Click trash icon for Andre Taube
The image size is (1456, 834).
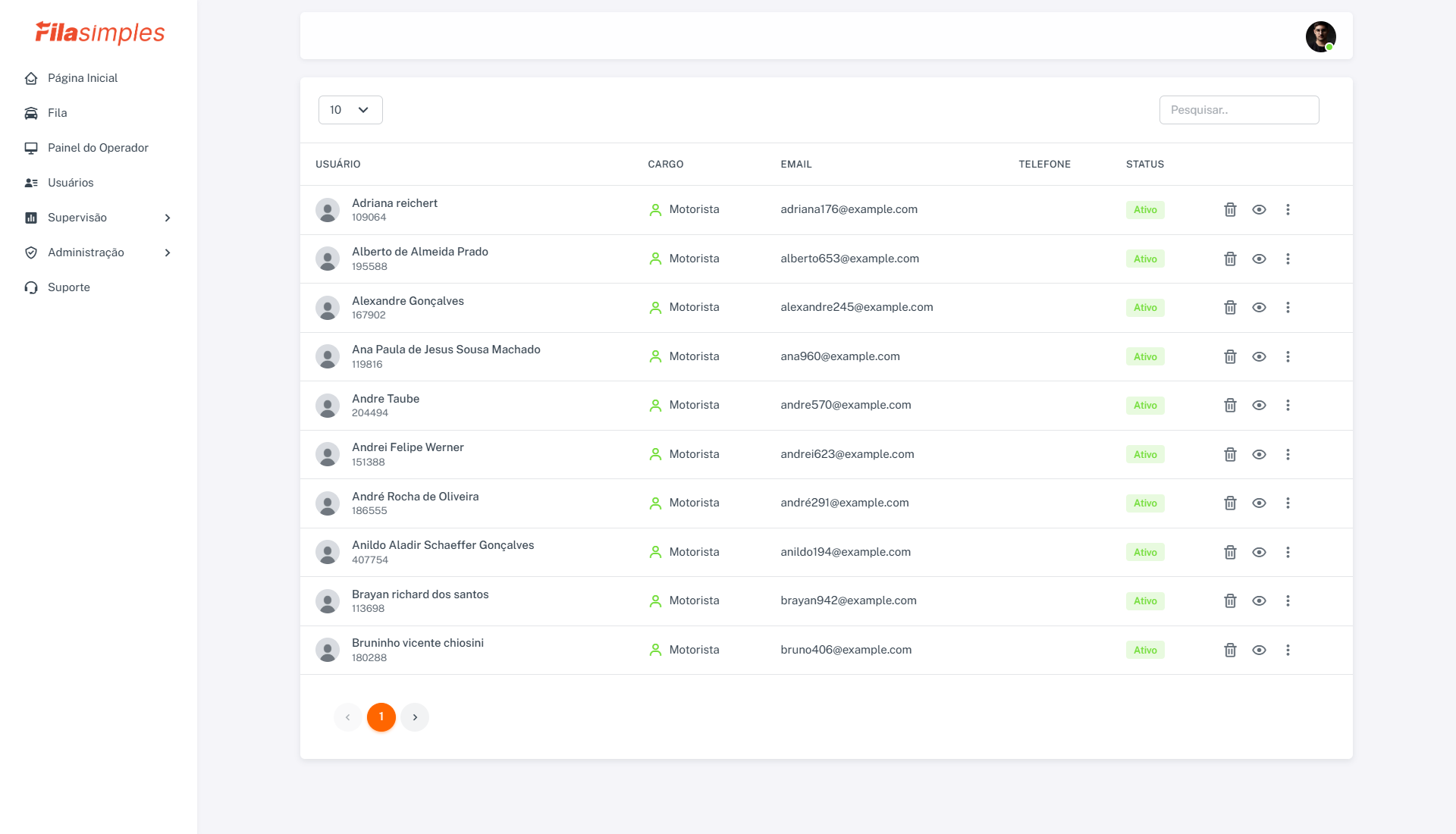(x=1230, y=406)
